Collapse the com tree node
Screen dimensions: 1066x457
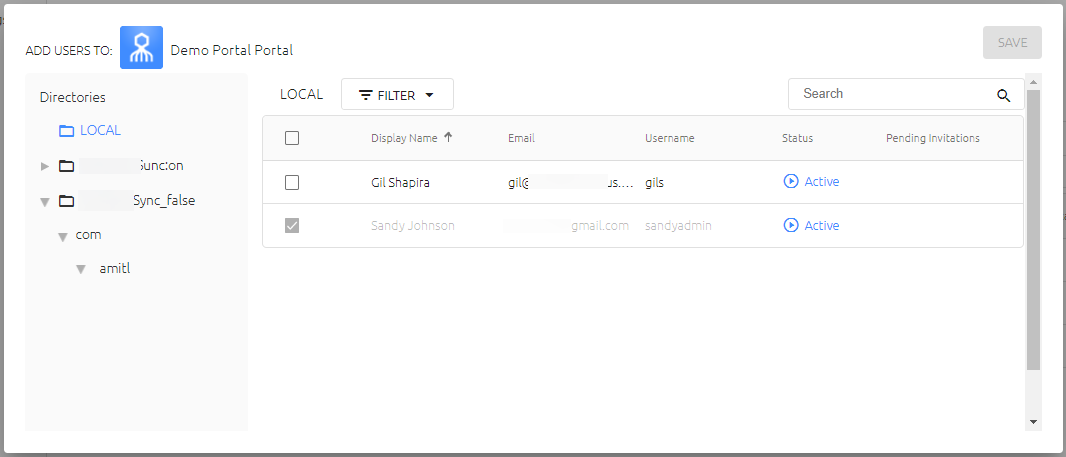tap(63, 237)
